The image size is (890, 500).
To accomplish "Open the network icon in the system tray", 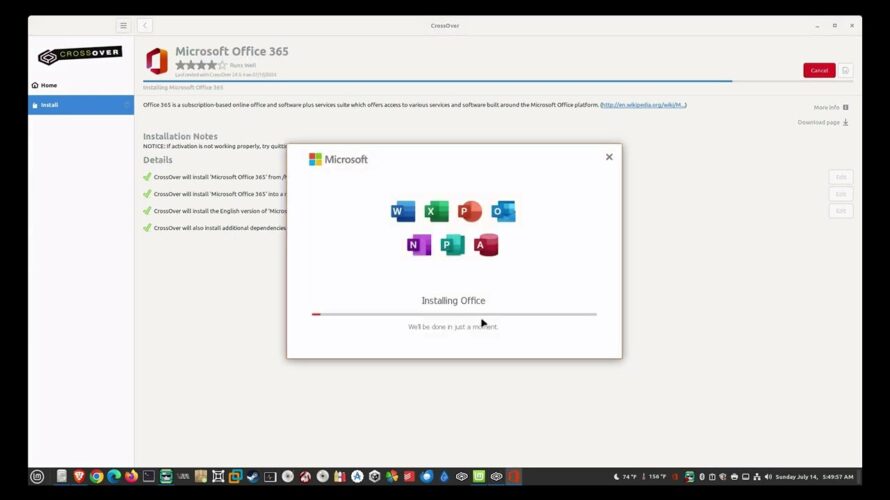I will tap(757, 477).
